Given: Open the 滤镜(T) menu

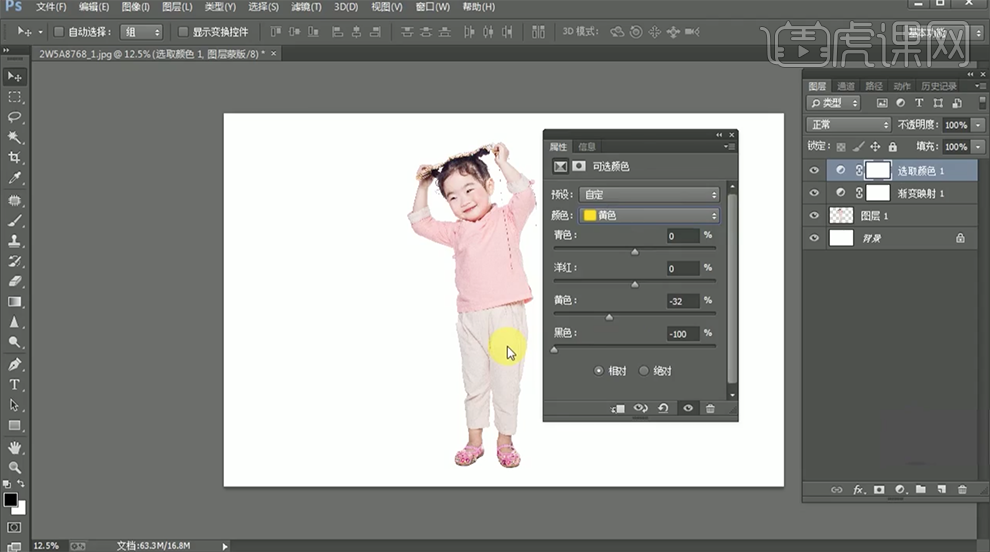Looking at the screenshot, I should 307,7.
